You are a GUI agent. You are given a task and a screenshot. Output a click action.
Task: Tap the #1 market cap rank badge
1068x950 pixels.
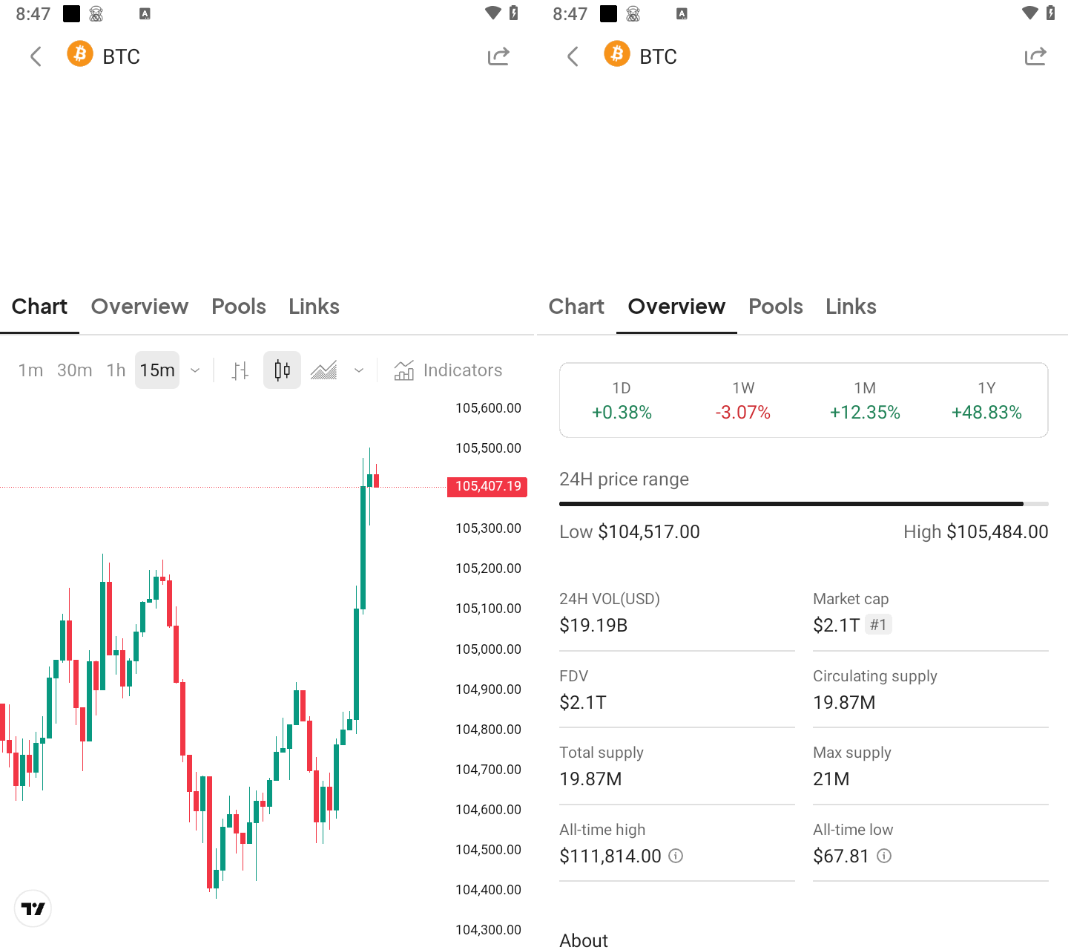[879, 624]
